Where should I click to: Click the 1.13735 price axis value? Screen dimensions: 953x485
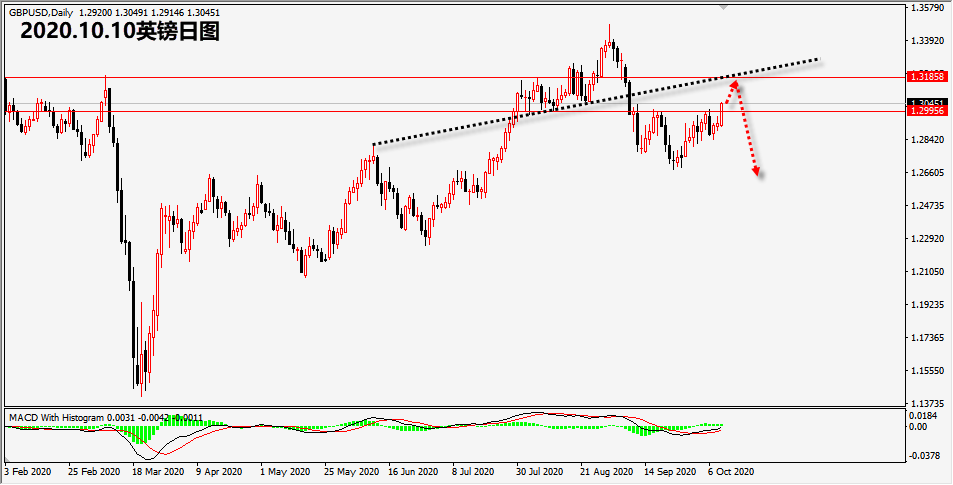coord(929,404)
